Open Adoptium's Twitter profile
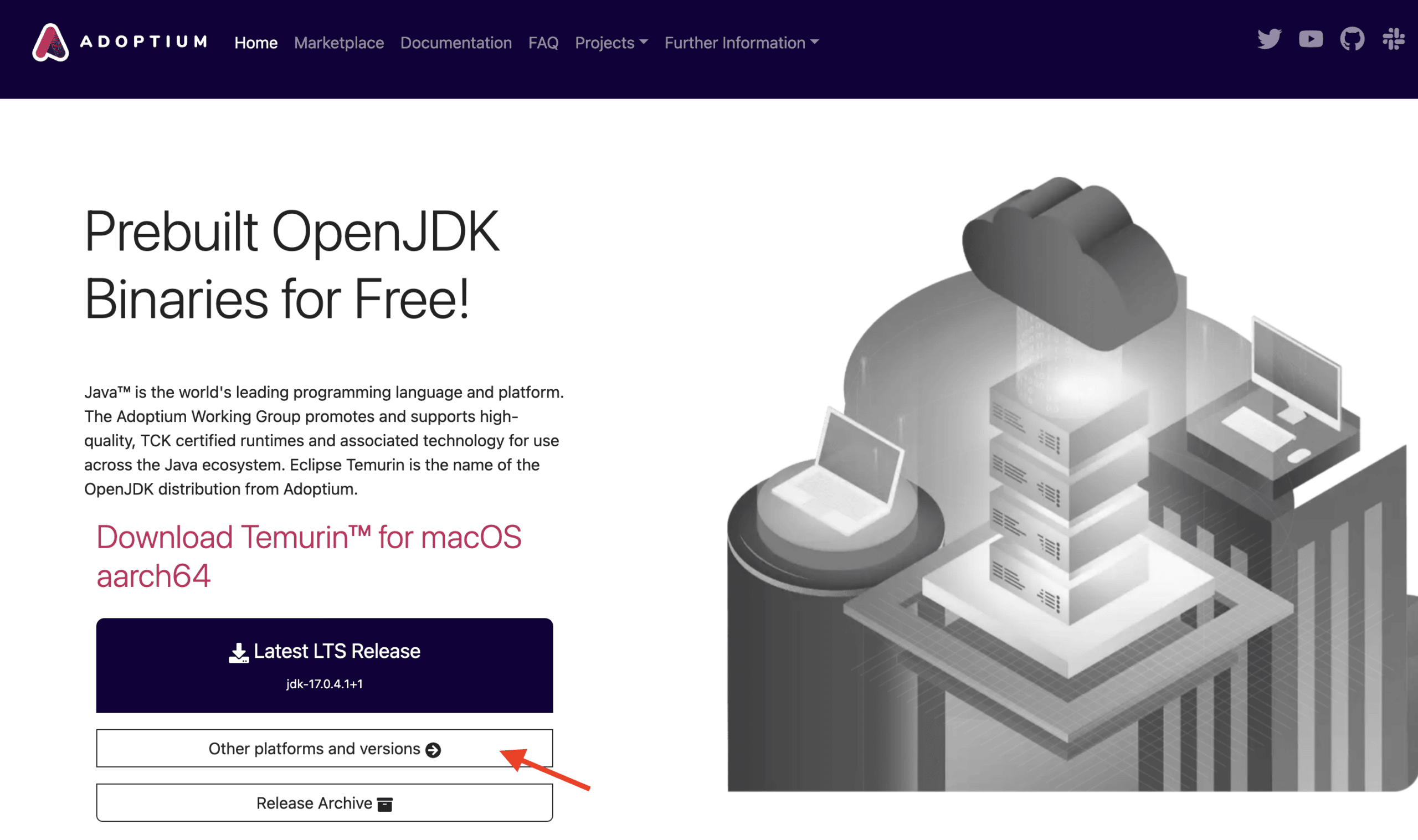 pos(1270,39)
